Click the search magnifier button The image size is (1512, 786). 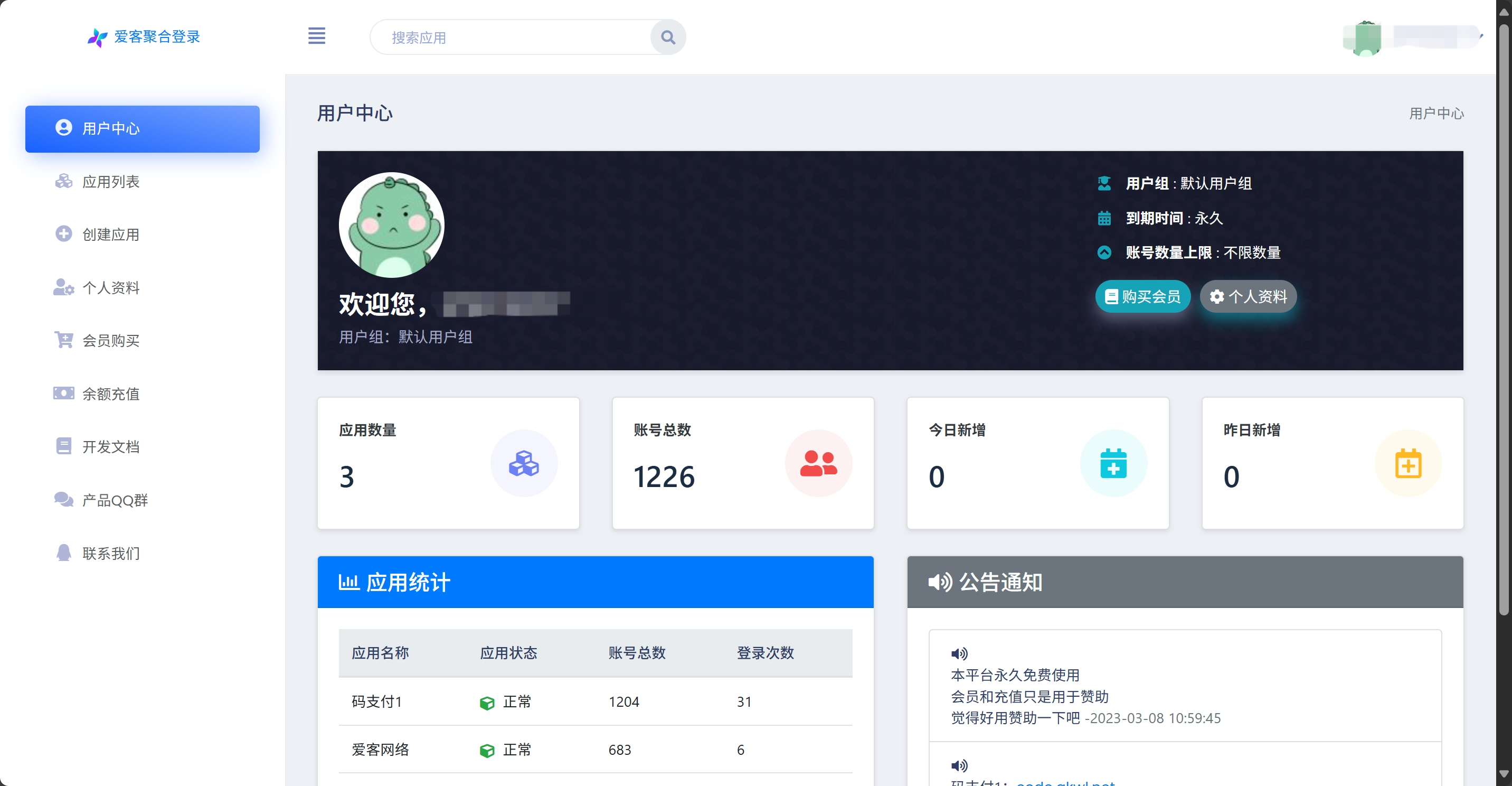click(x=668, y=37)
